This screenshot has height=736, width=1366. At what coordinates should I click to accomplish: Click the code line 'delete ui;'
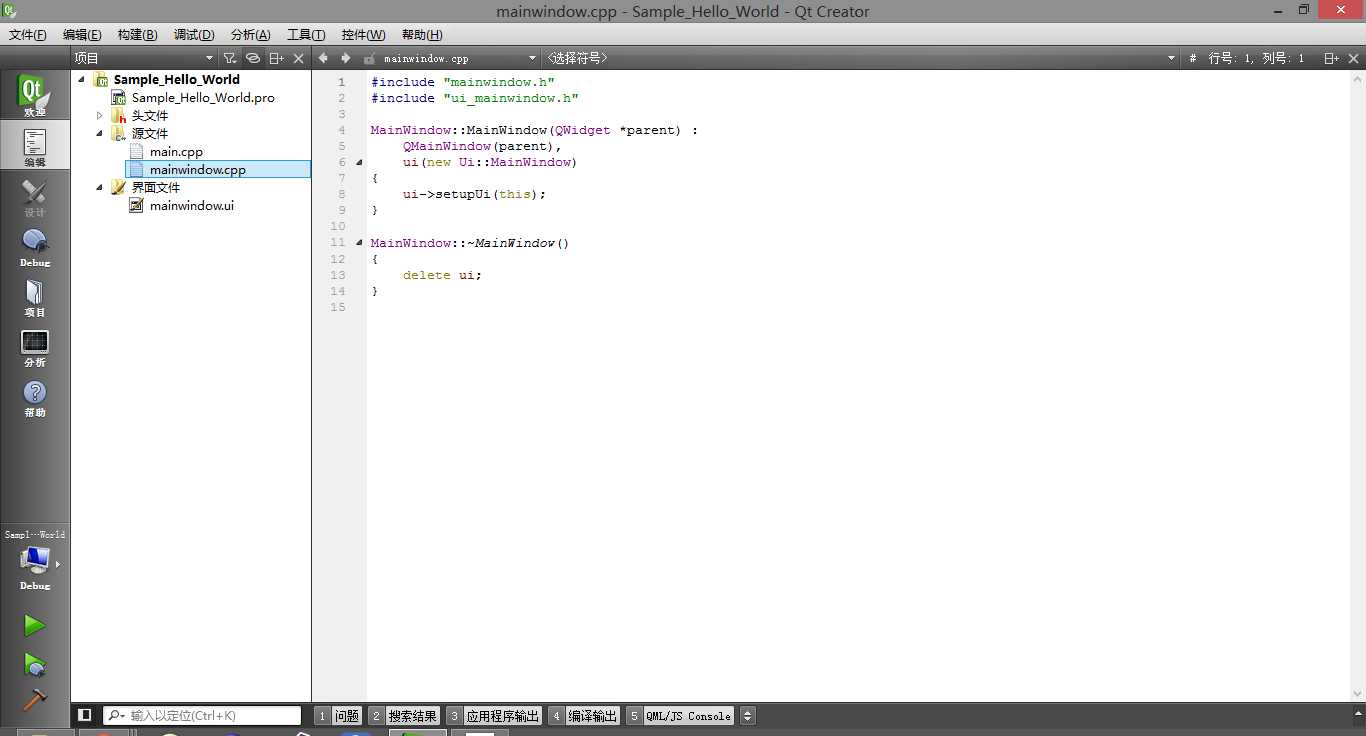442,275
